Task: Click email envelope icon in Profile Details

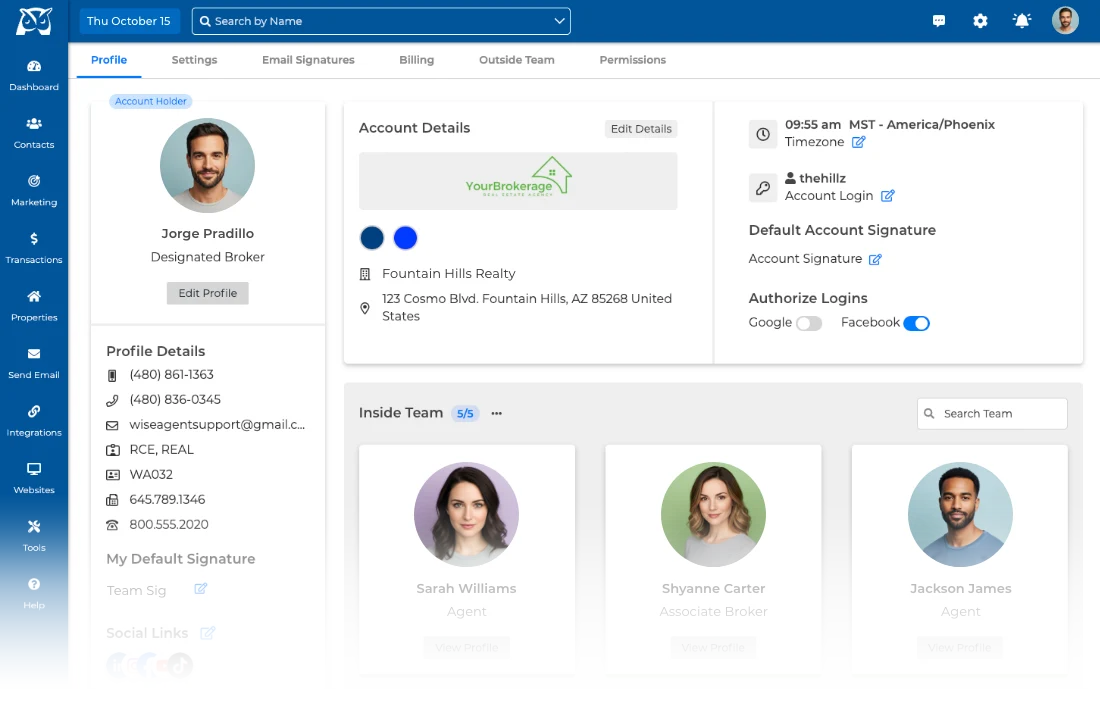Action: pyautogui.click(x=112, y=426)
